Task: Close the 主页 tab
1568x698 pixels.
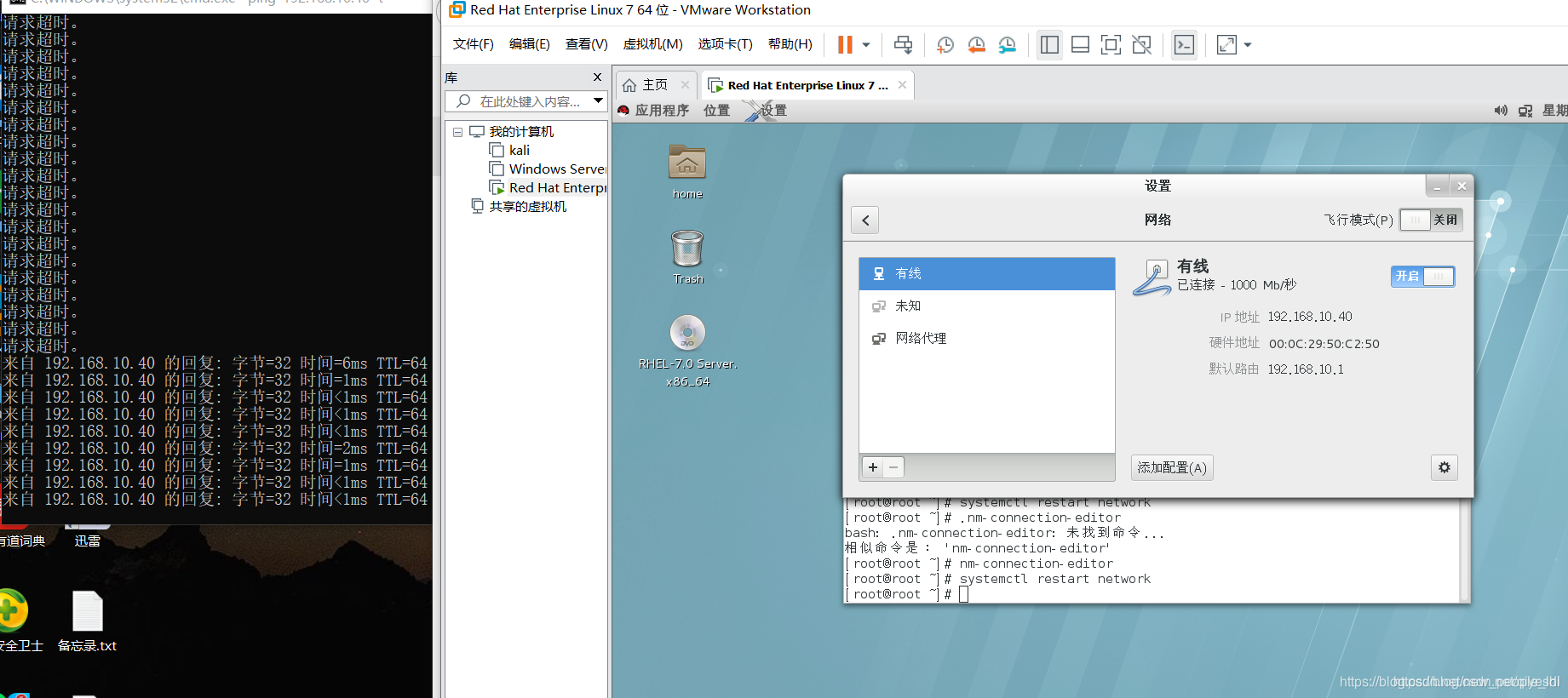Action: click(x=685, y=85)
